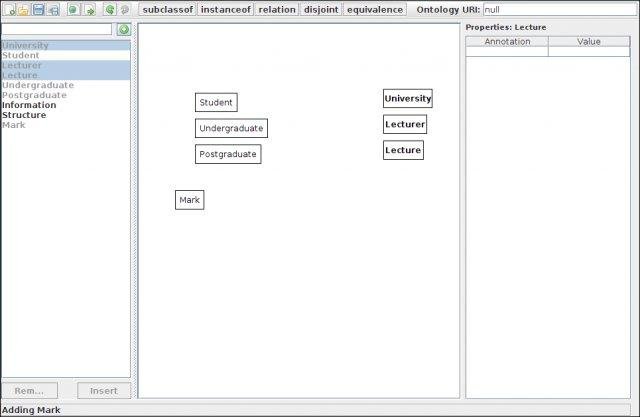Select the equivalence link tool
The image size is (640, 417).
[375, 9]
